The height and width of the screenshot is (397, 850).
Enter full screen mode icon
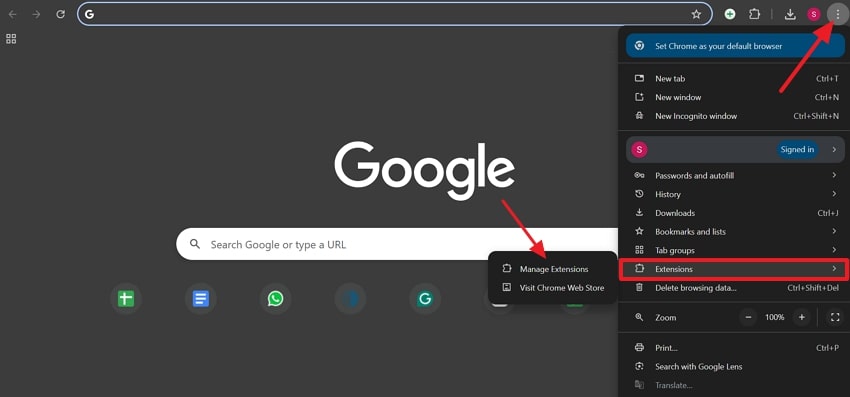click(835, 317)
